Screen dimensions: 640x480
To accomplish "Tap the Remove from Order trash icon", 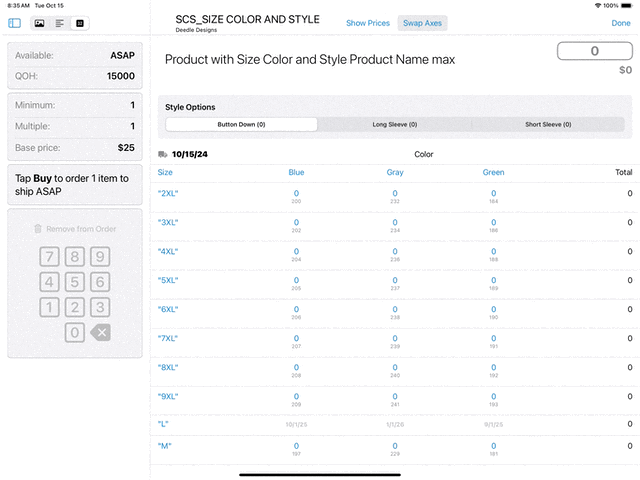I will point(38,229).
